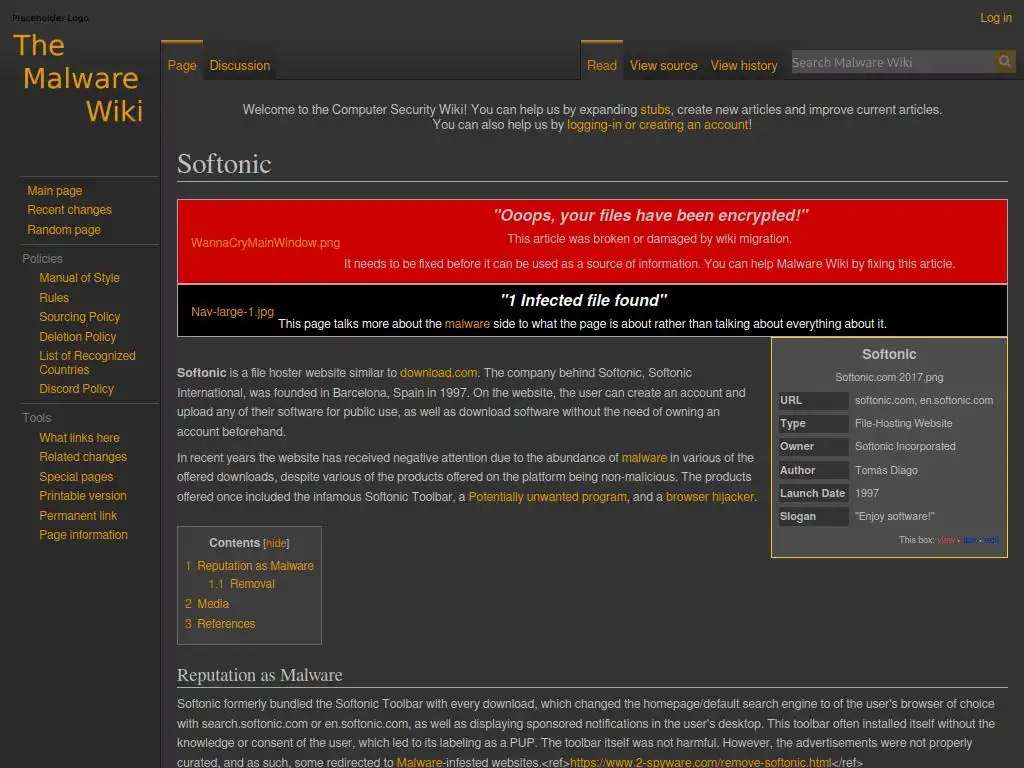Click the "Enjoy software!" slogan value

[894, 517]
